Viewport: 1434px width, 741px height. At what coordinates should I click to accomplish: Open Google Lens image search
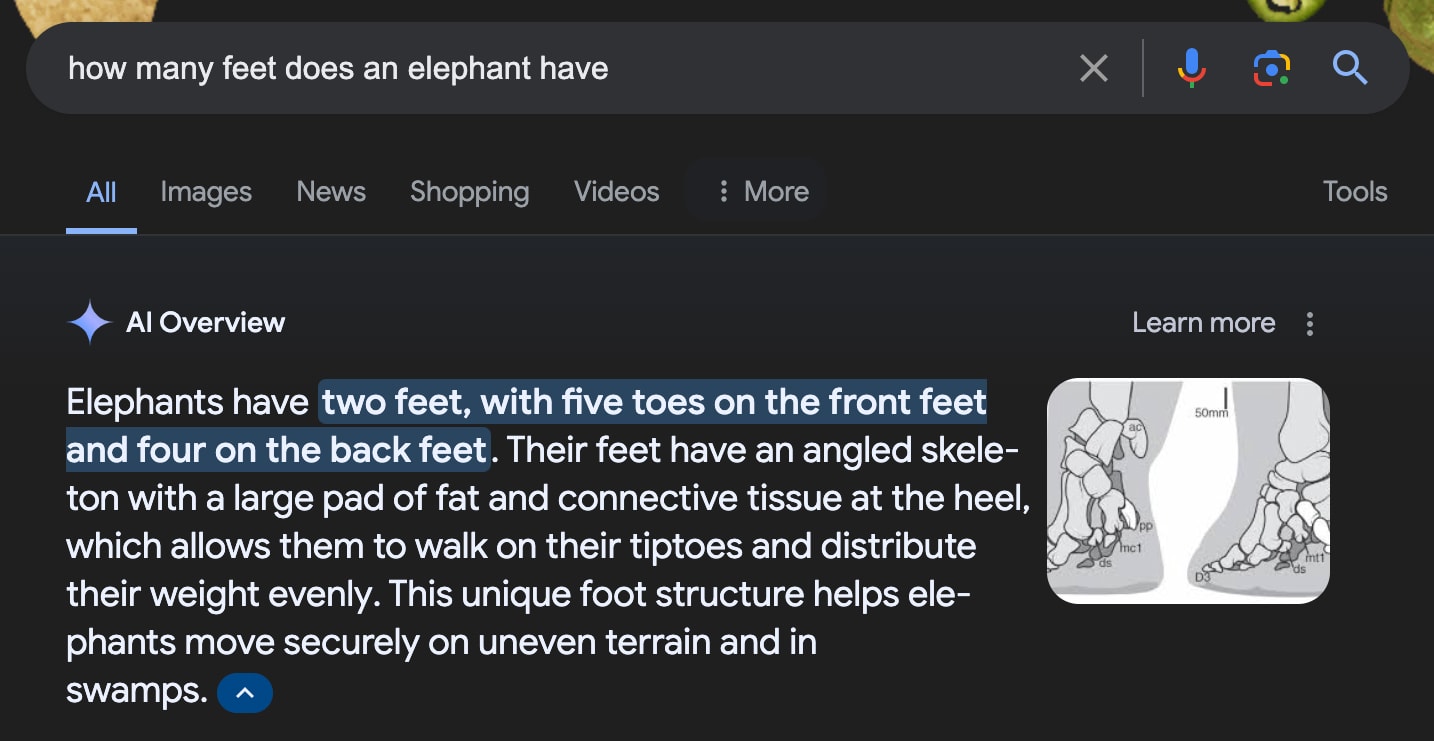click(1271, 69)
